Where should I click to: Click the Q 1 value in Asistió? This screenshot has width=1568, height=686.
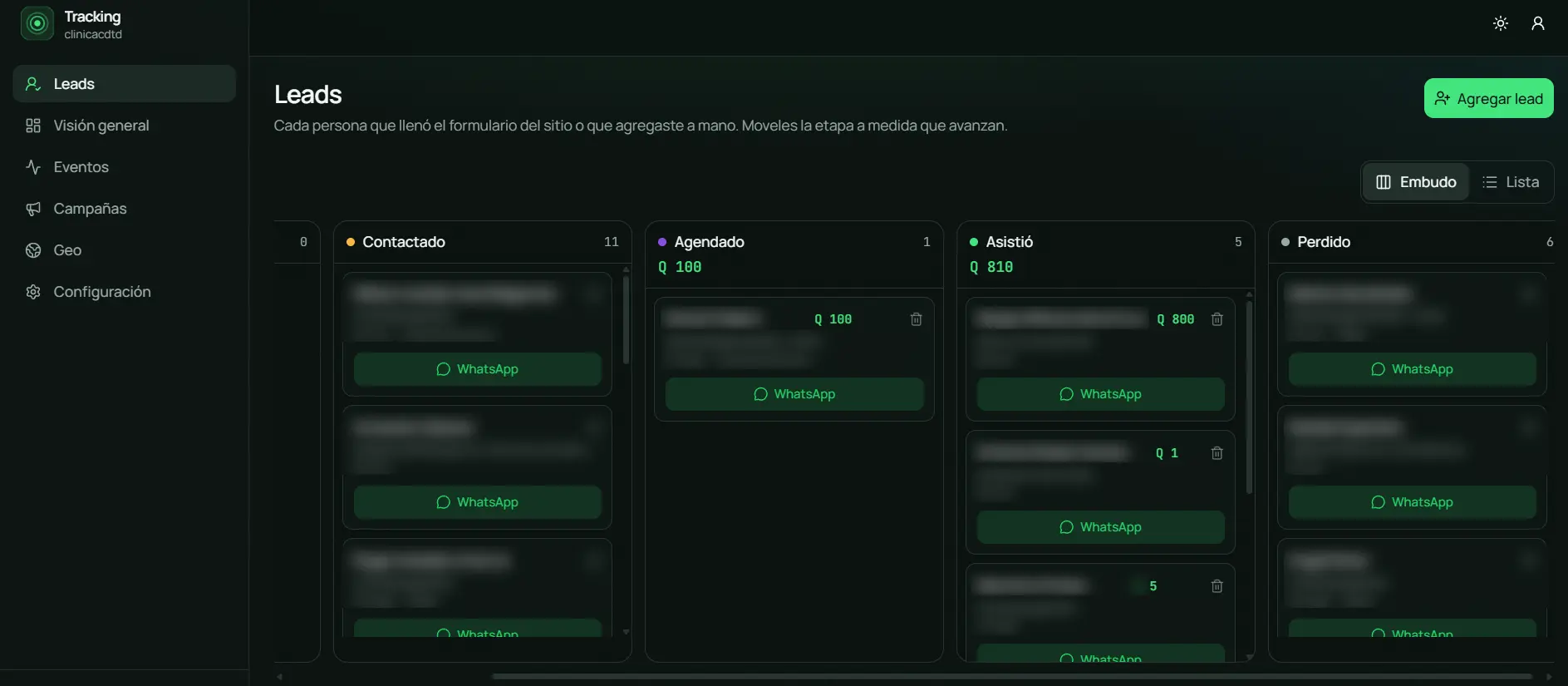click(1167, 453)
